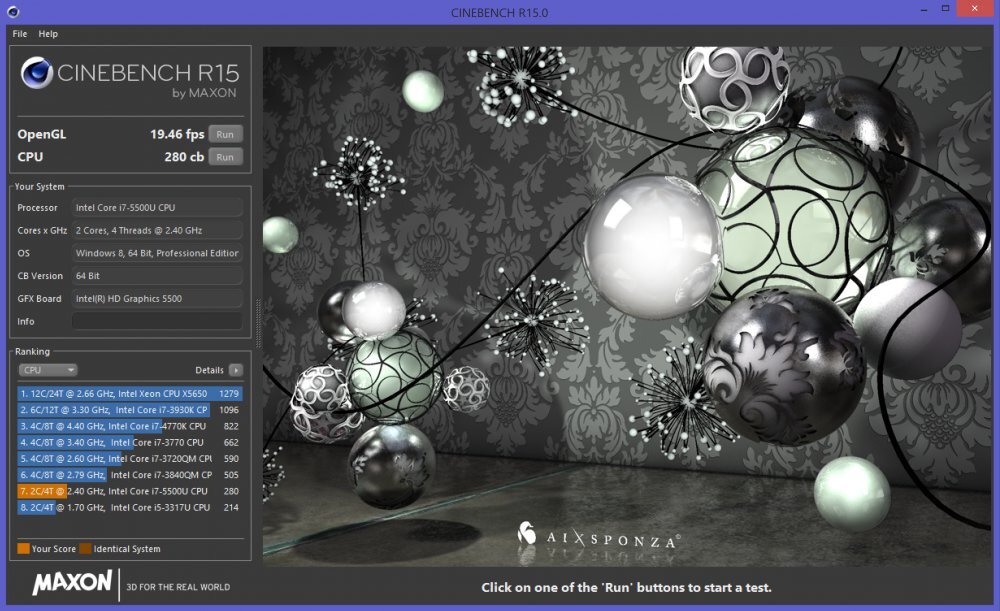The width and height of the screenshot is (1000, 611).
Task: Click the AIXSPONZA logo watermark in the render
Action: click(598, 536)
